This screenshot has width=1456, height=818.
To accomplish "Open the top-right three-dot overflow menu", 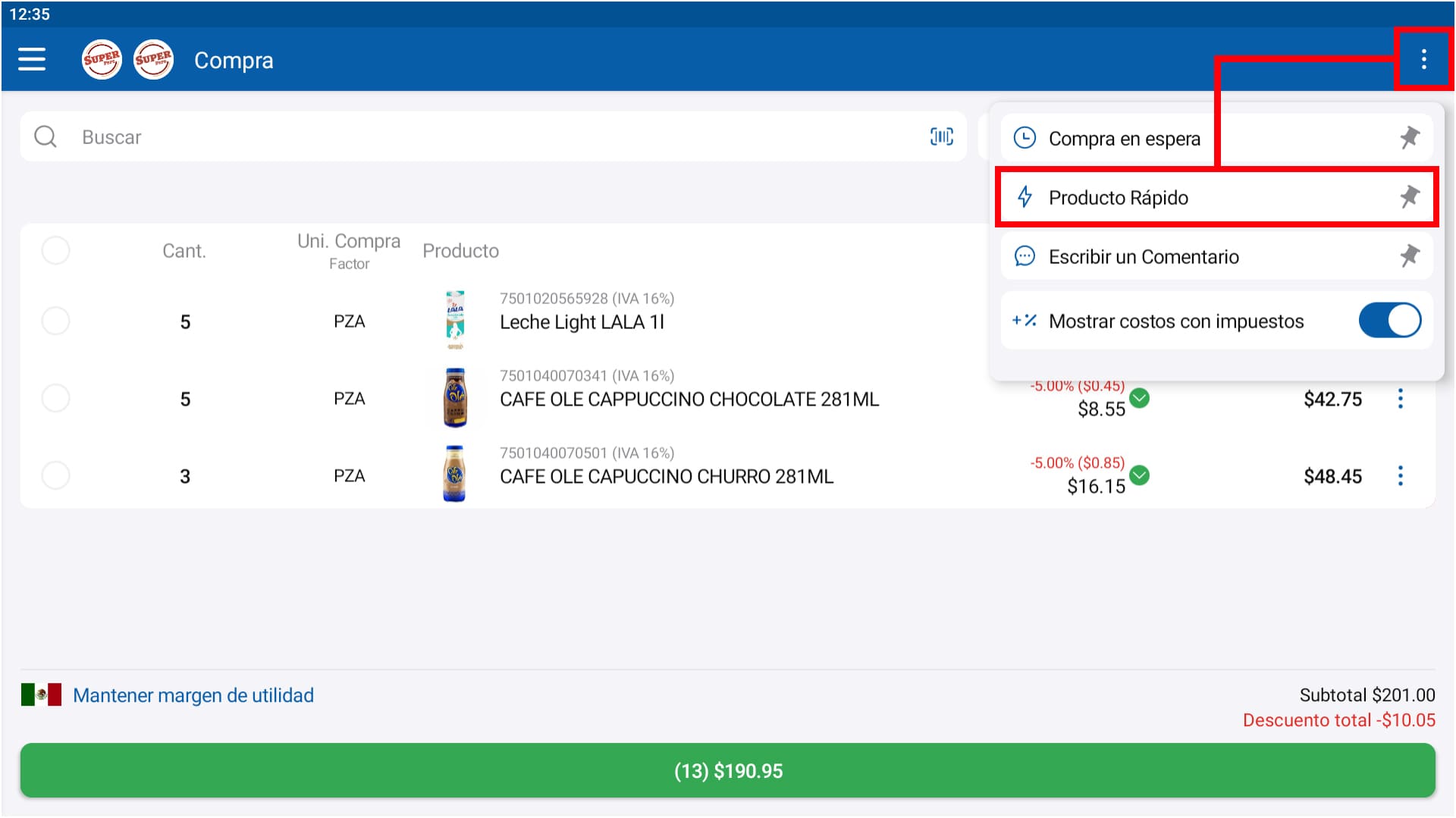I will (1423, 59).
